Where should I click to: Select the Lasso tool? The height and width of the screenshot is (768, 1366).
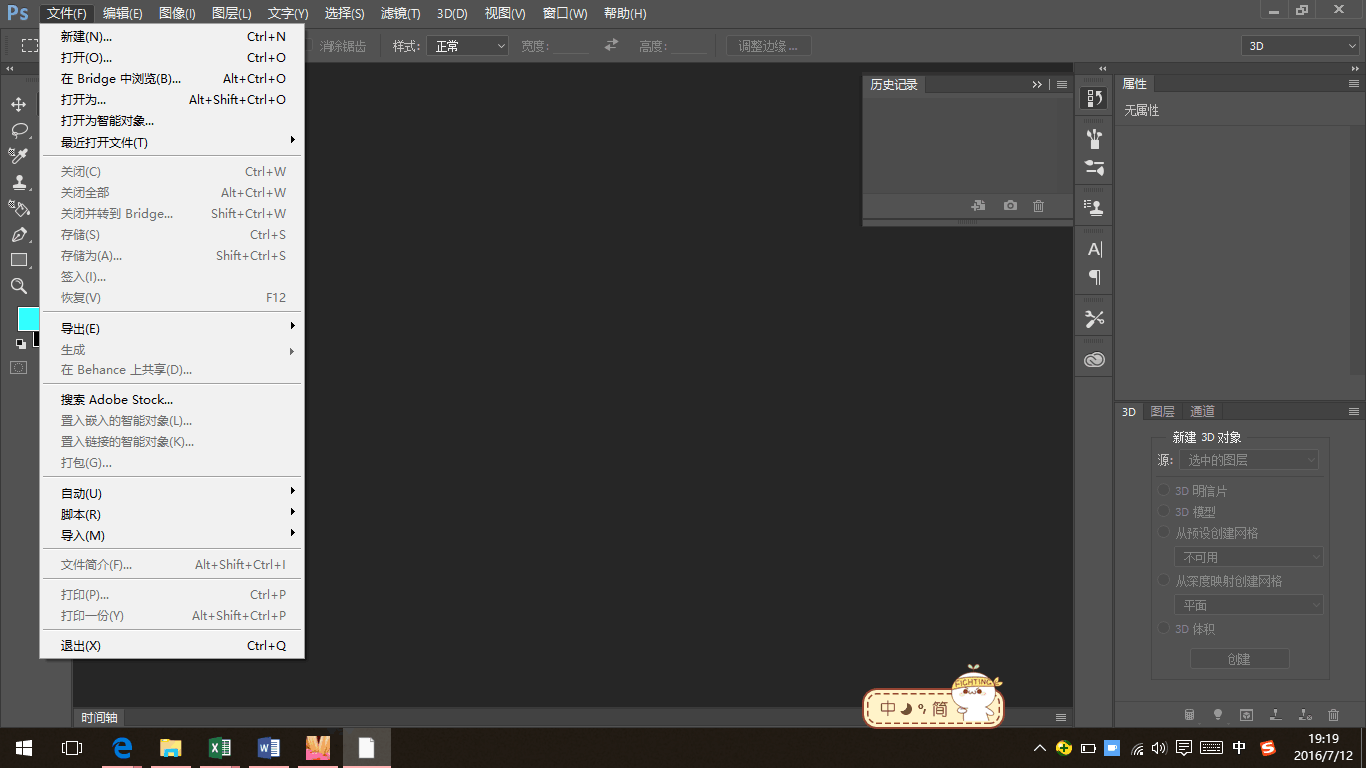(x=19, y=130)
